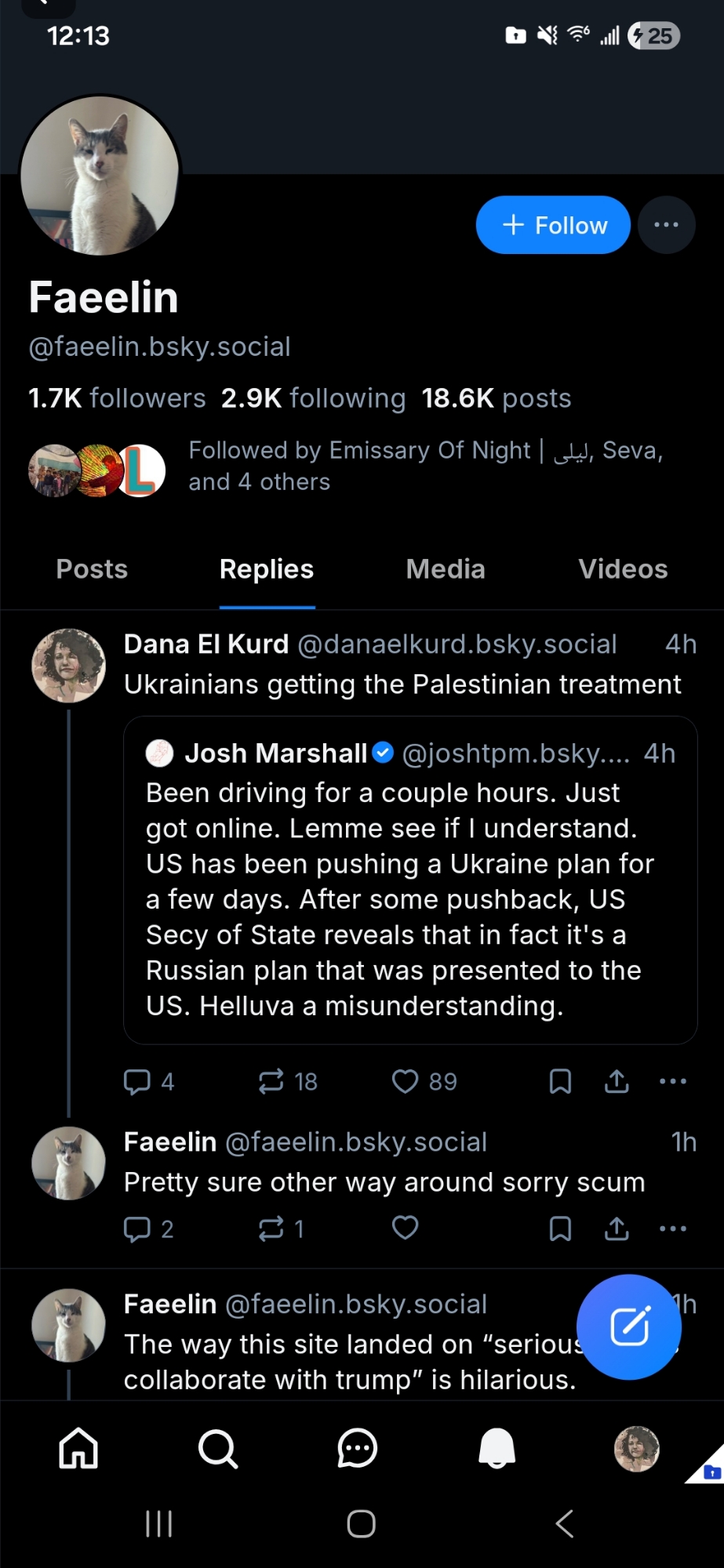Viewport: 724px width, 1568px height.
Task: Switch to the Posts tab
Action: click(92, 569)
